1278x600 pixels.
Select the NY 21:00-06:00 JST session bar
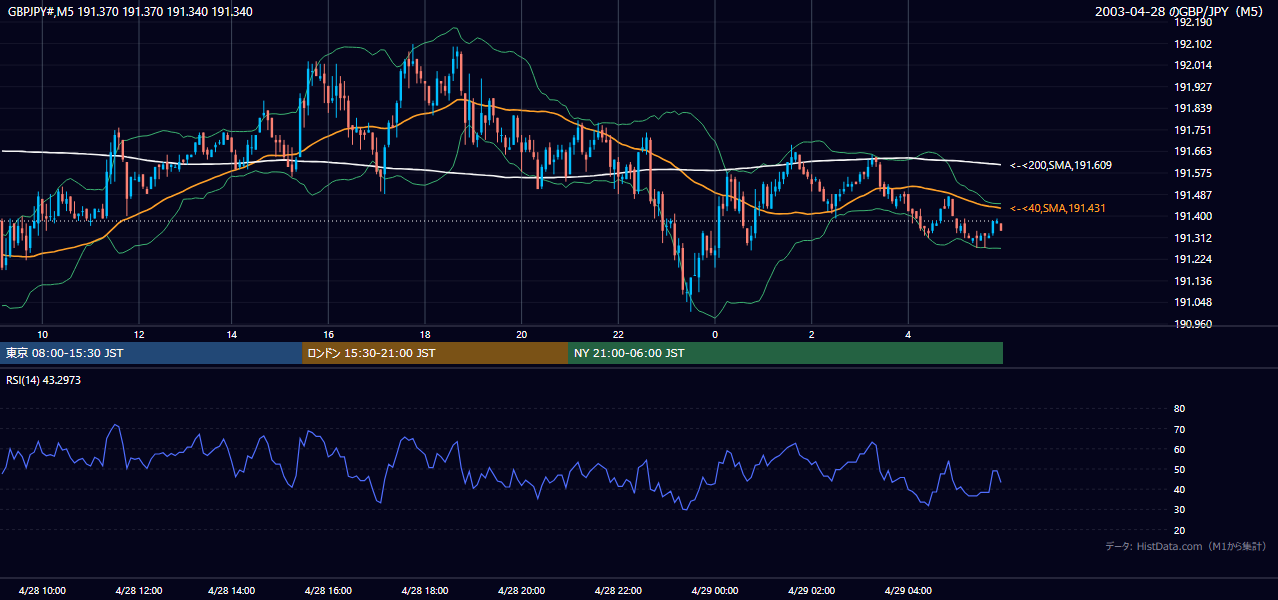click(x=785, y=353)
